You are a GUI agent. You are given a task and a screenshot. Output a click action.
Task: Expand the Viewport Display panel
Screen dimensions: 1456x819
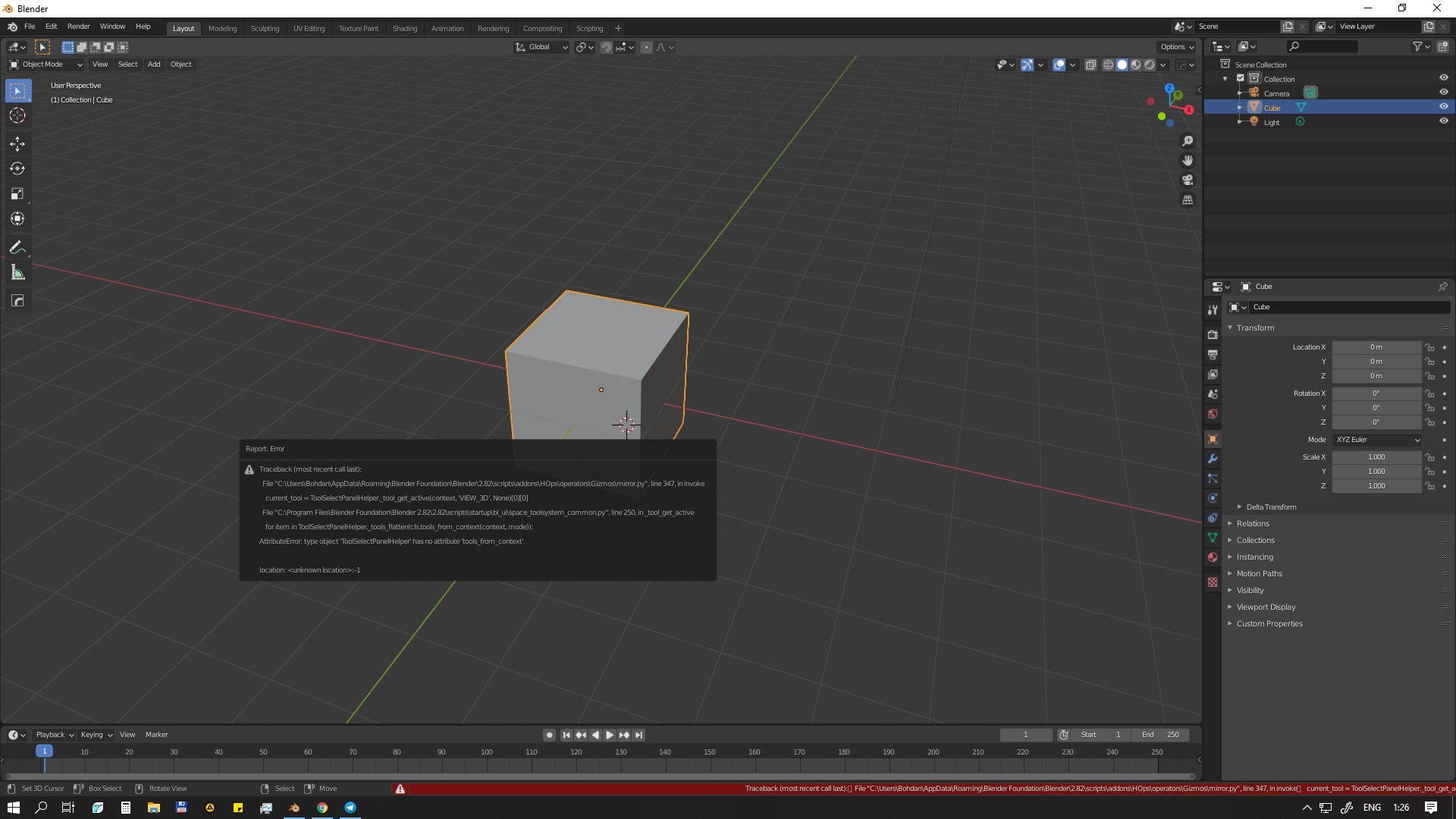click(1265, 607)
